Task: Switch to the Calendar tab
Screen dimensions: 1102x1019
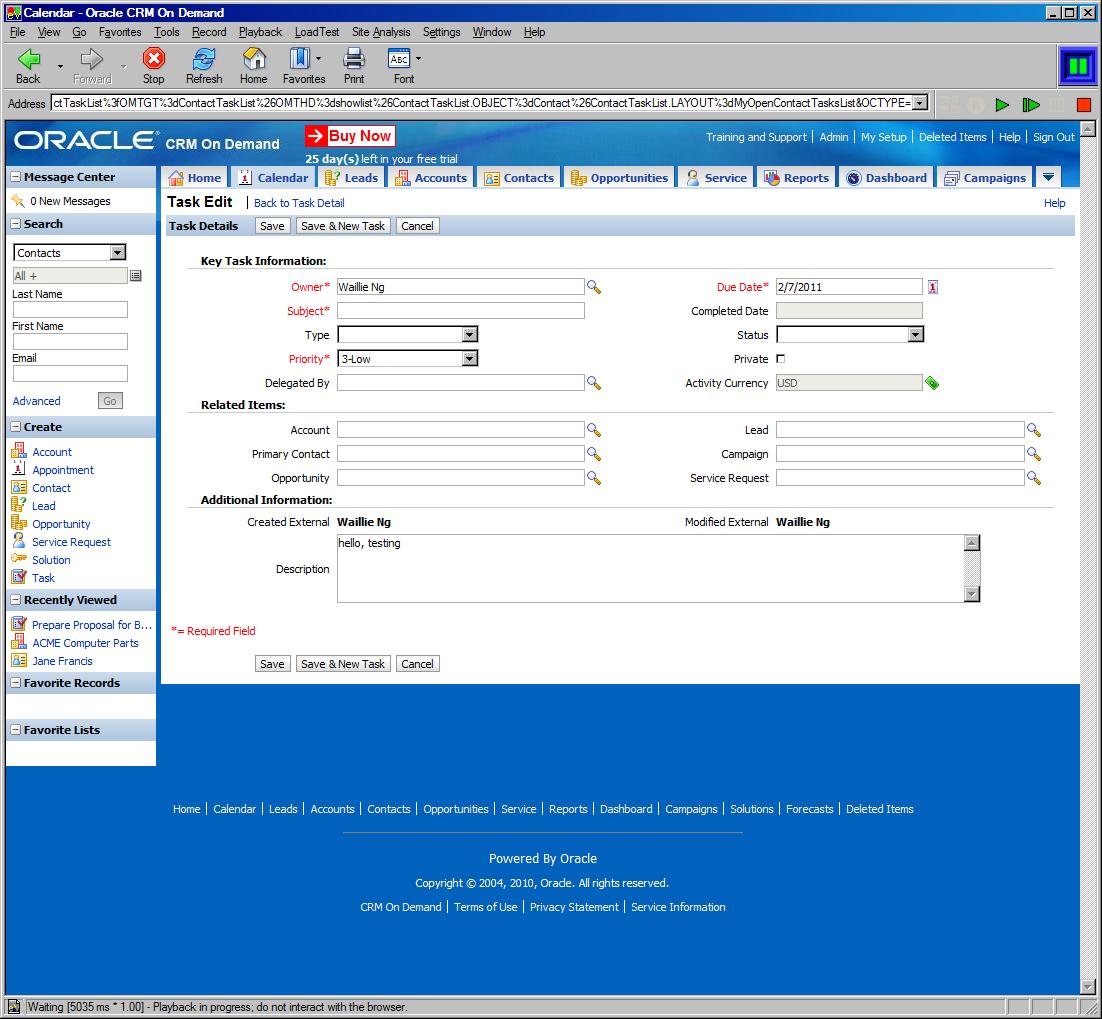Action: (x=274, y=178)
